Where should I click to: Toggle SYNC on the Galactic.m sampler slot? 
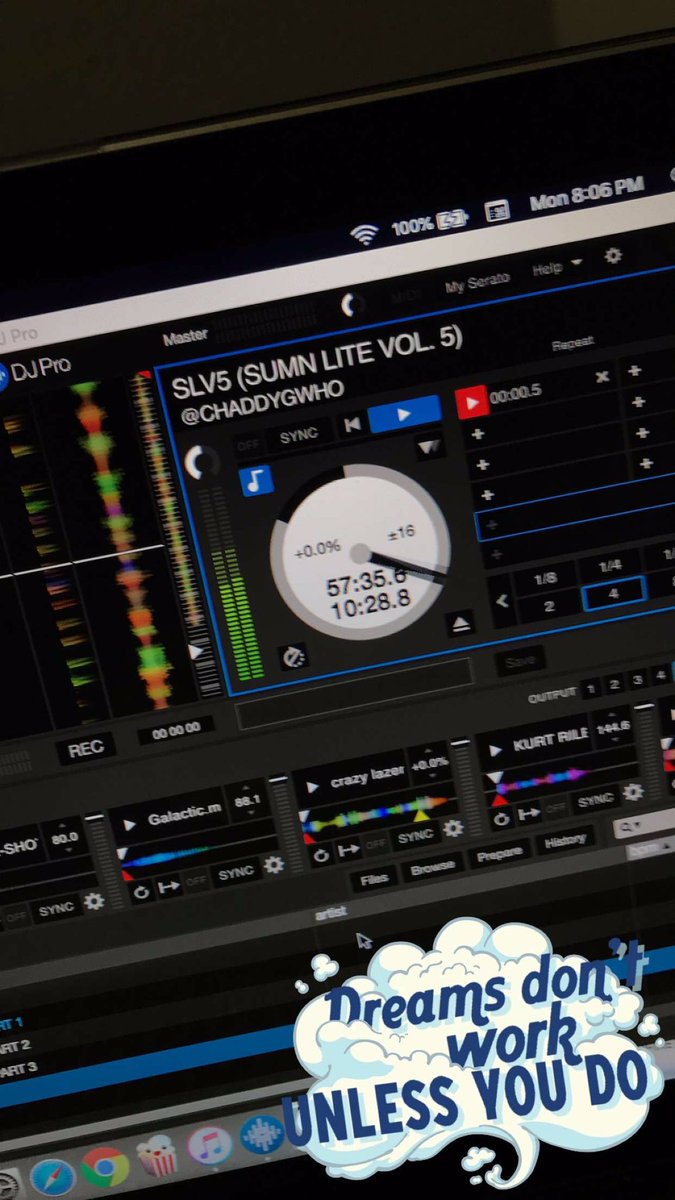[236, 873]
